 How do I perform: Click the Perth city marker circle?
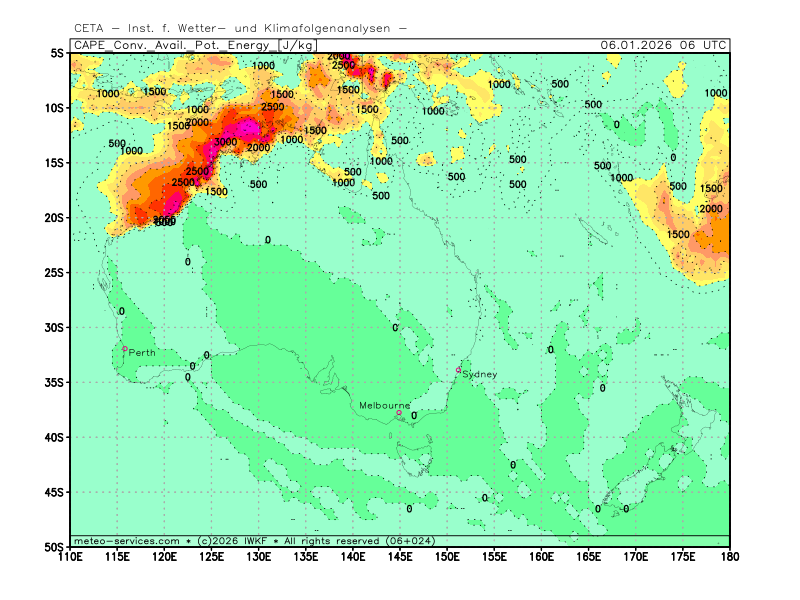click(125, 349)
